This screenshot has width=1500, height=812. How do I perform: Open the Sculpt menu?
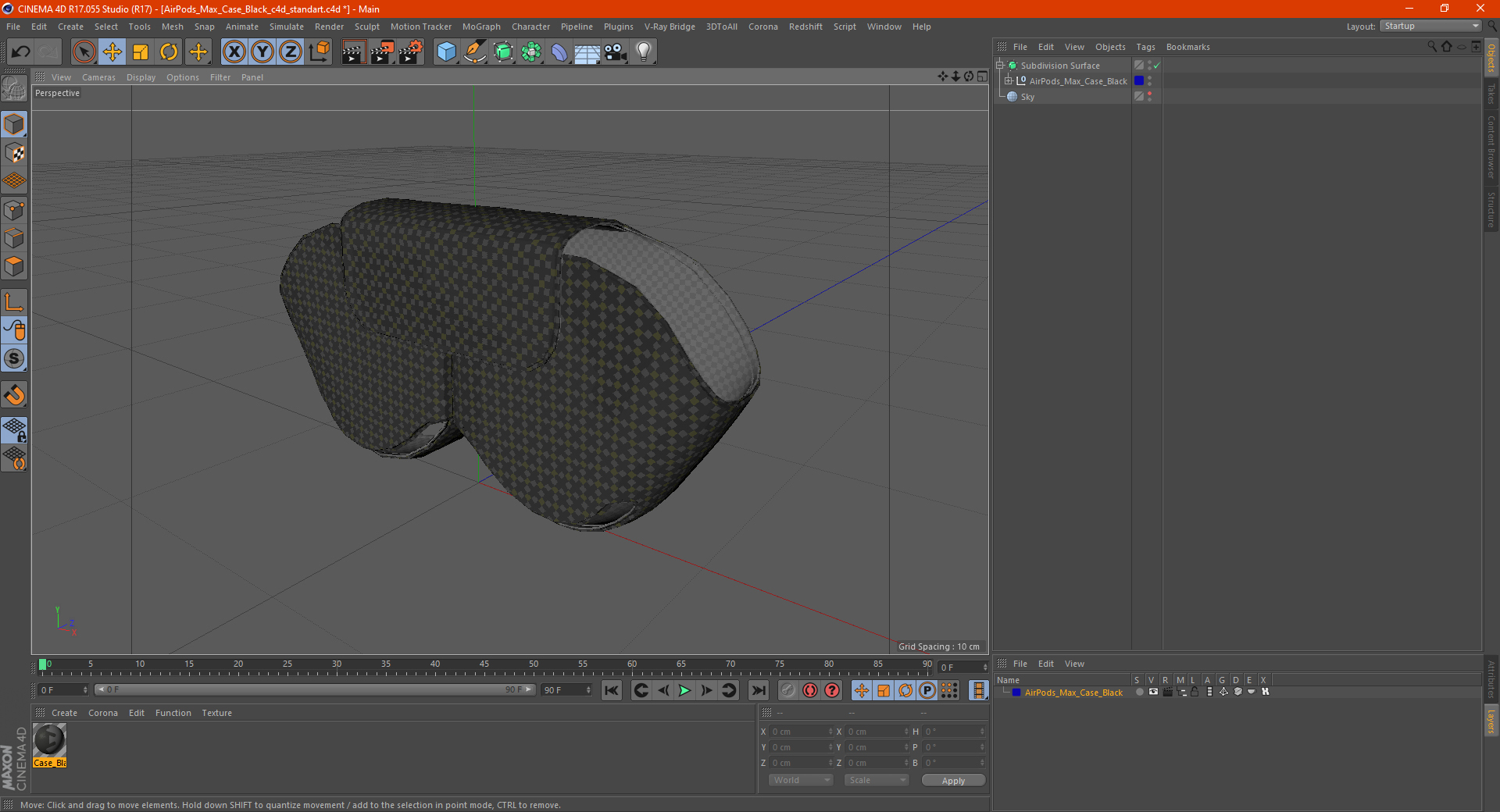367,27
